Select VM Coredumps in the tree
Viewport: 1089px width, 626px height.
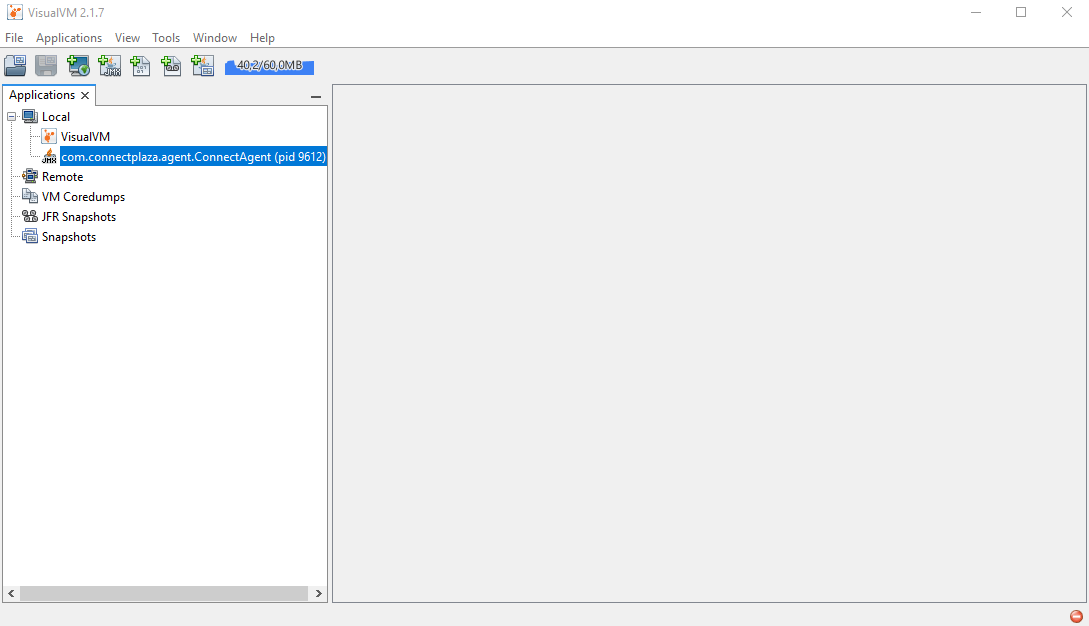coord(83,197)
